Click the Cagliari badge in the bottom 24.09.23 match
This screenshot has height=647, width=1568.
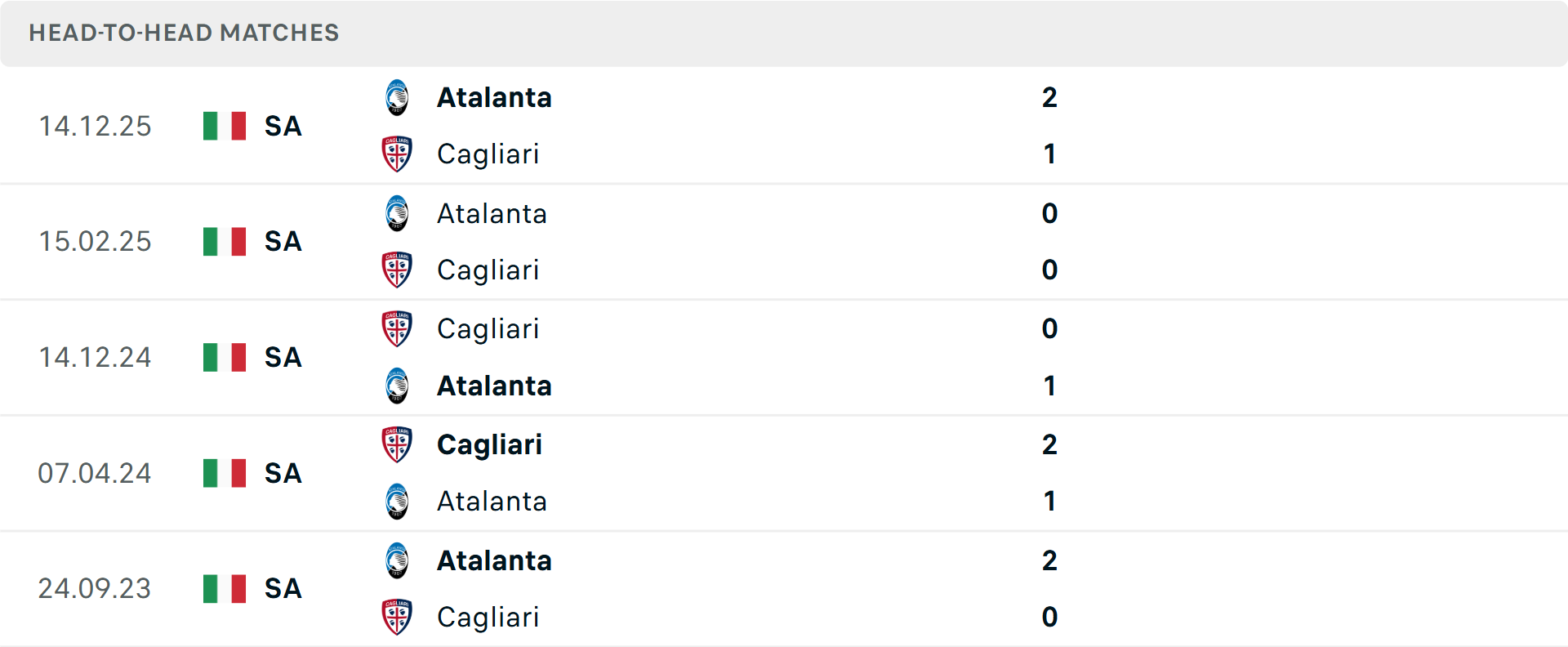[398, 618]
